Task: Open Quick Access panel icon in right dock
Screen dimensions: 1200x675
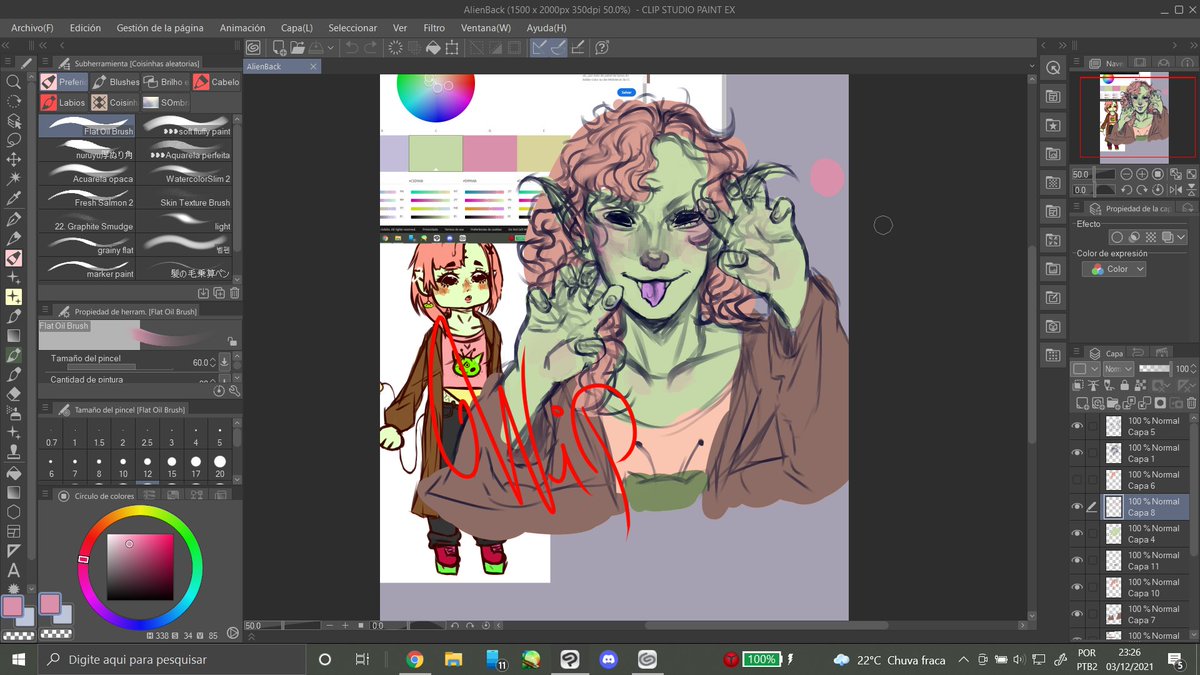Action: [1053, 67]
